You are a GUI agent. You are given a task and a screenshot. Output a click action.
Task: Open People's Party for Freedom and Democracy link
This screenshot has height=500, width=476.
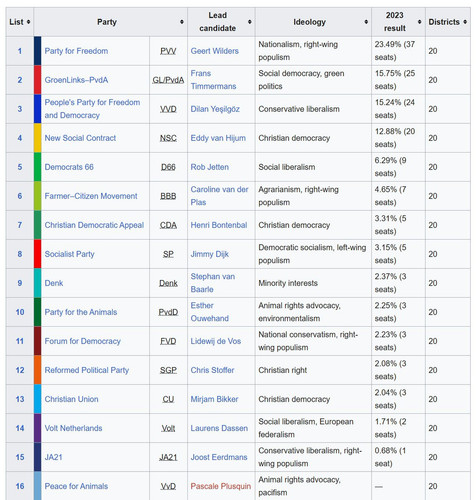[92, 109]
